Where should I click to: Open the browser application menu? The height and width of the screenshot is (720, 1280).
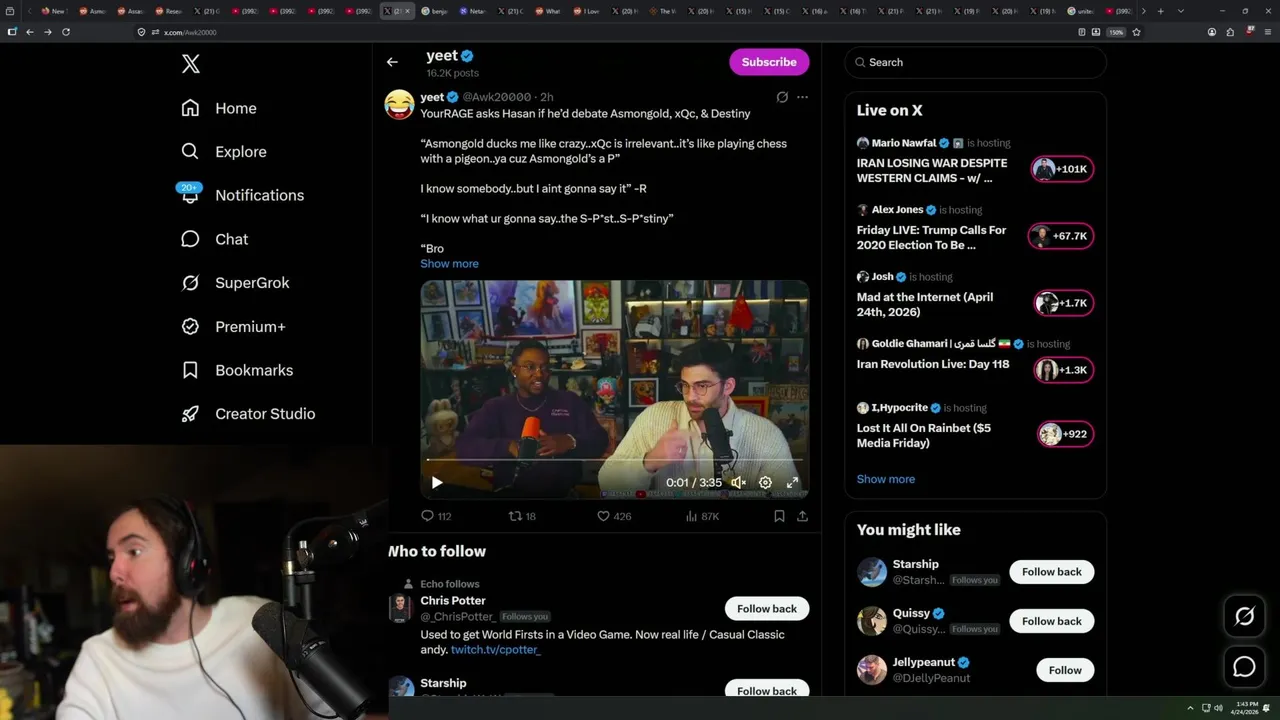coord(1268,32)
